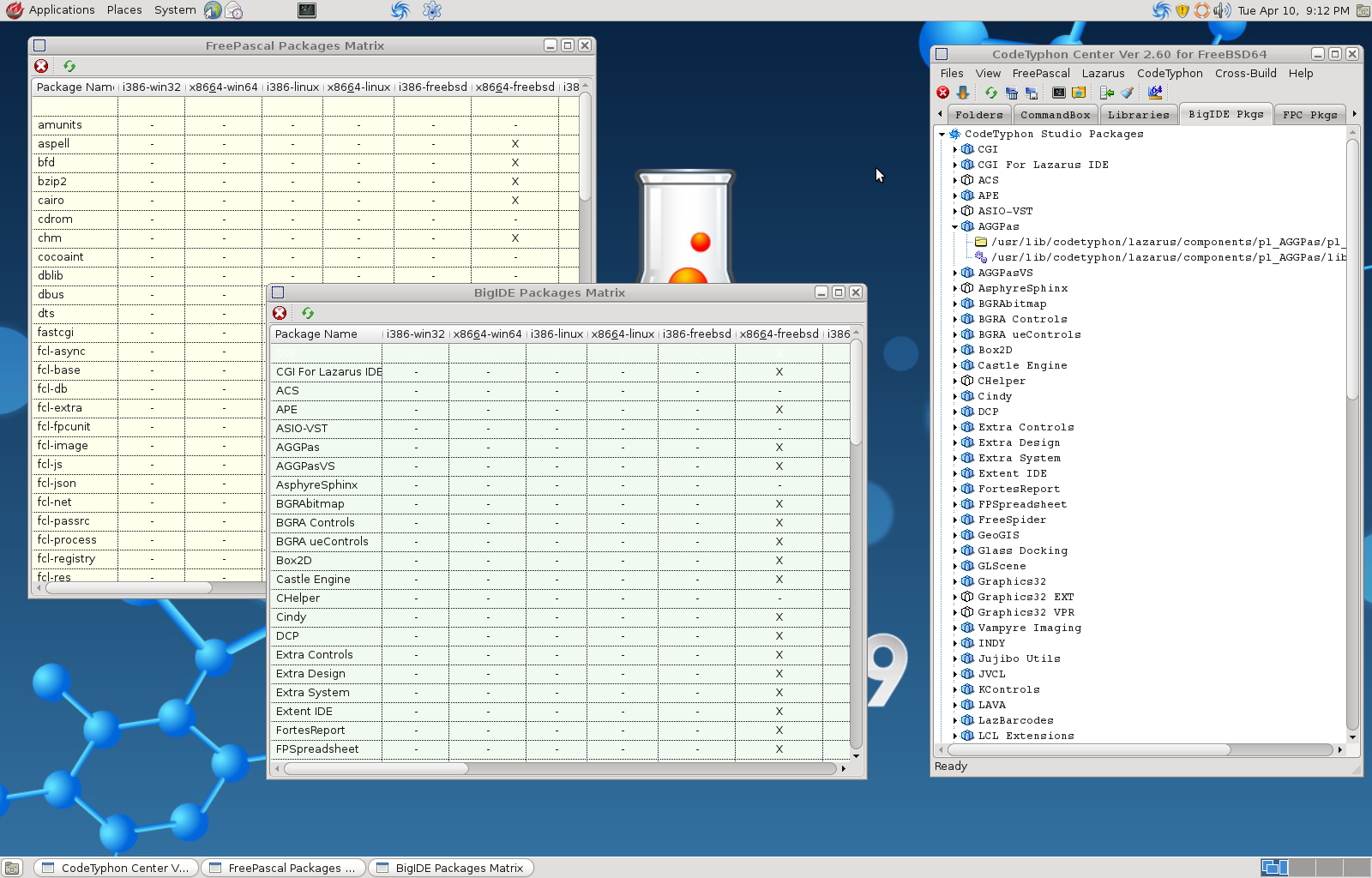Open the Files menu

[x=952, y=73]
